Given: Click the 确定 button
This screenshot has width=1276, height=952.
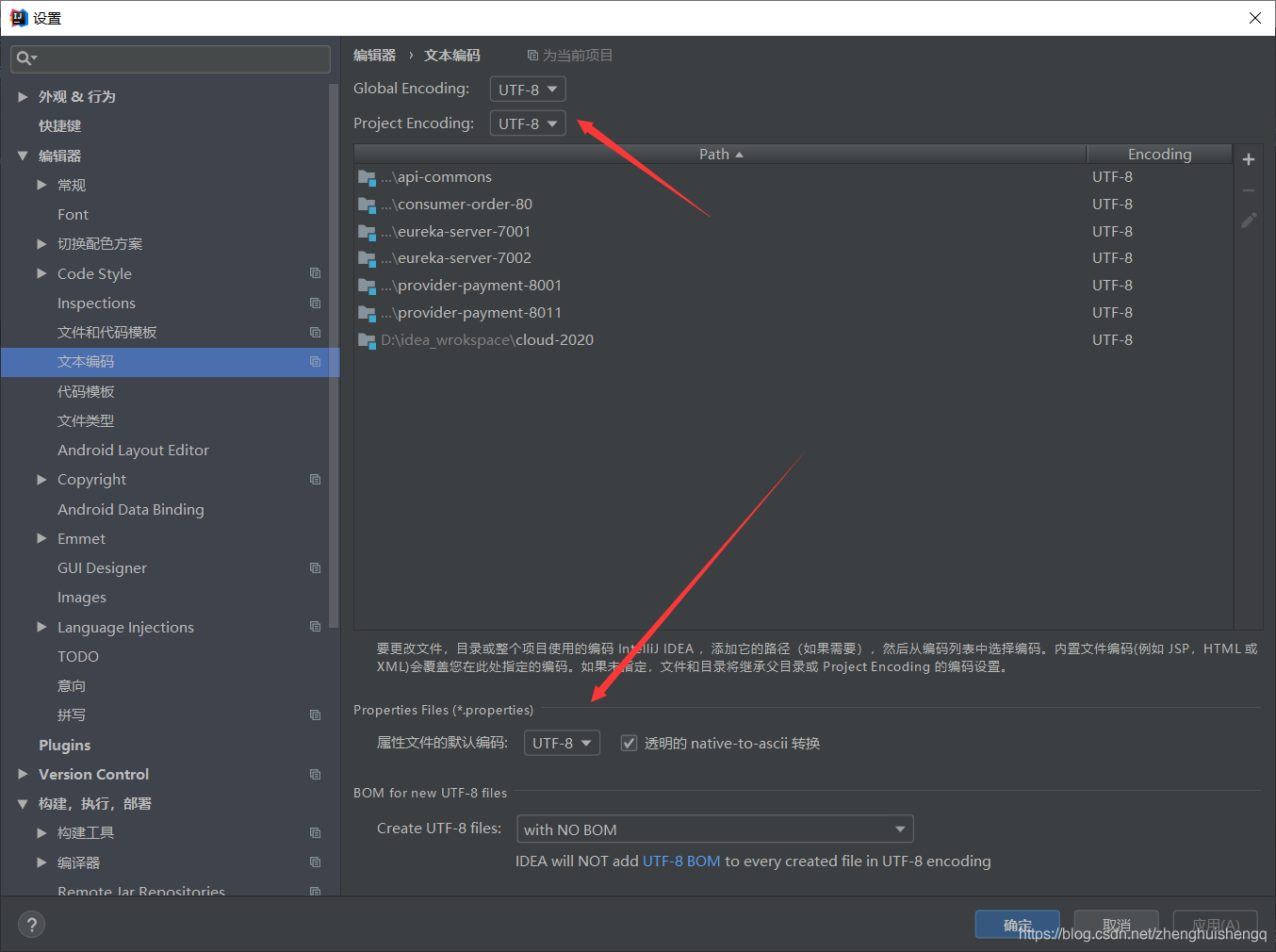Looking at the screenshot, I should [x=1017, y=925].
